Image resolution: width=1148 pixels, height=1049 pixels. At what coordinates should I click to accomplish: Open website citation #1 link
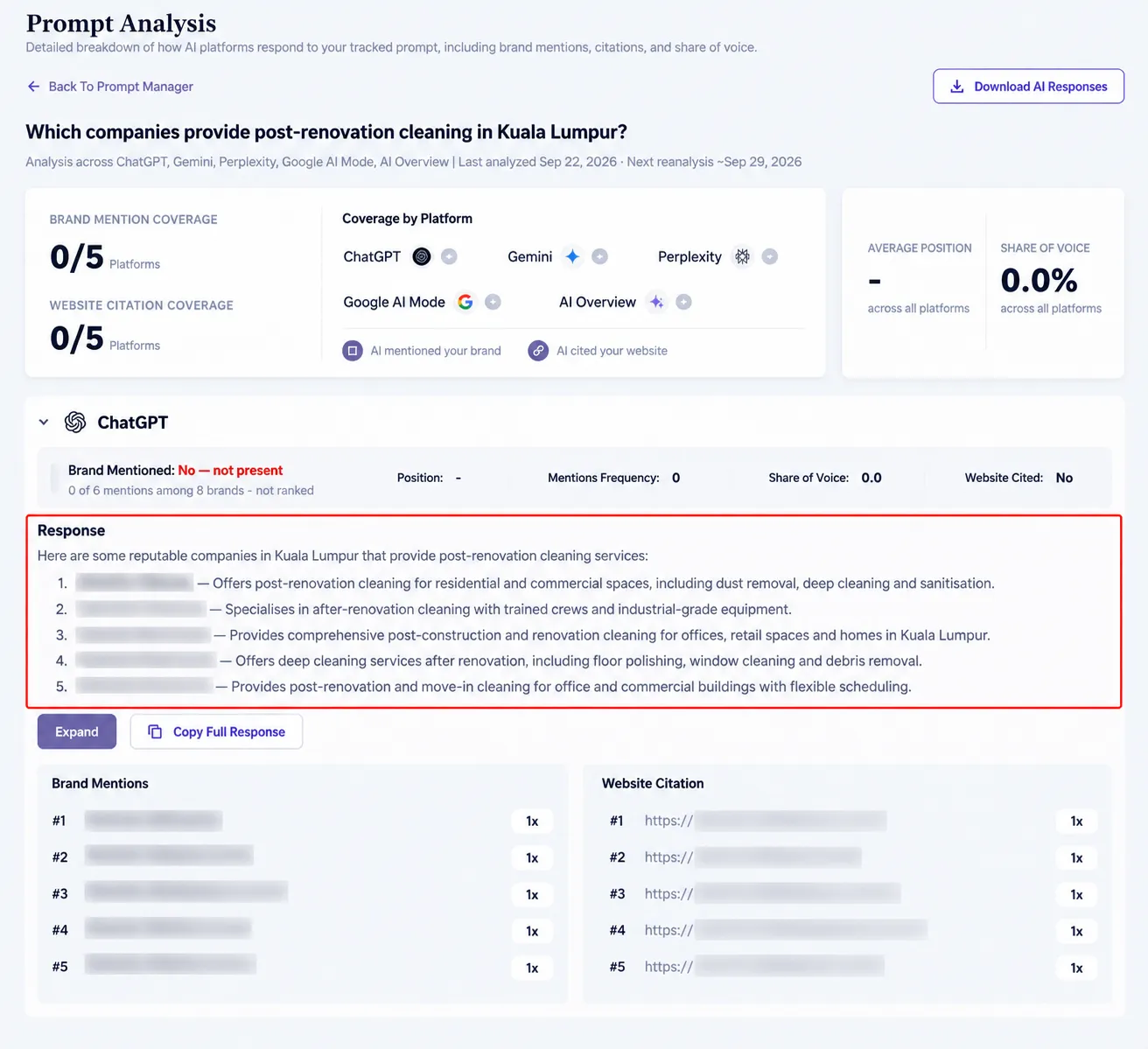[x=766, y=821]
